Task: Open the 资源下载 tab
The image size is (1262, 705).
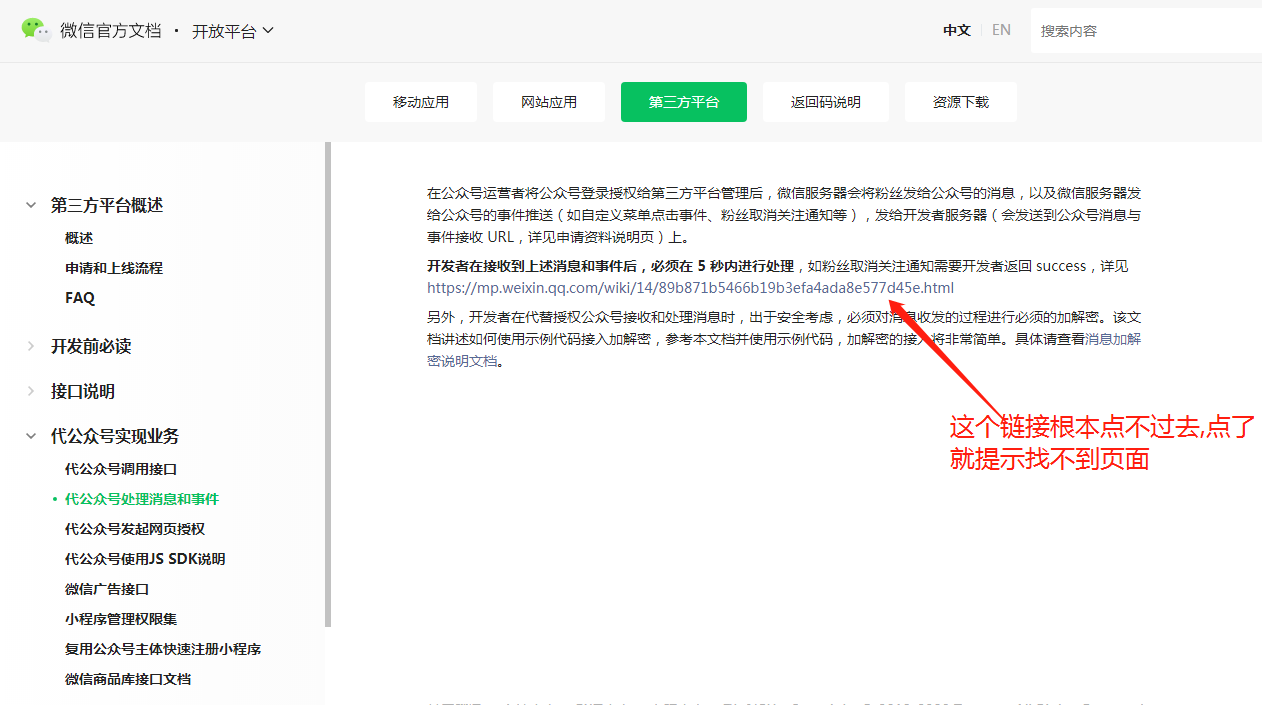Action: coord(961,102)
